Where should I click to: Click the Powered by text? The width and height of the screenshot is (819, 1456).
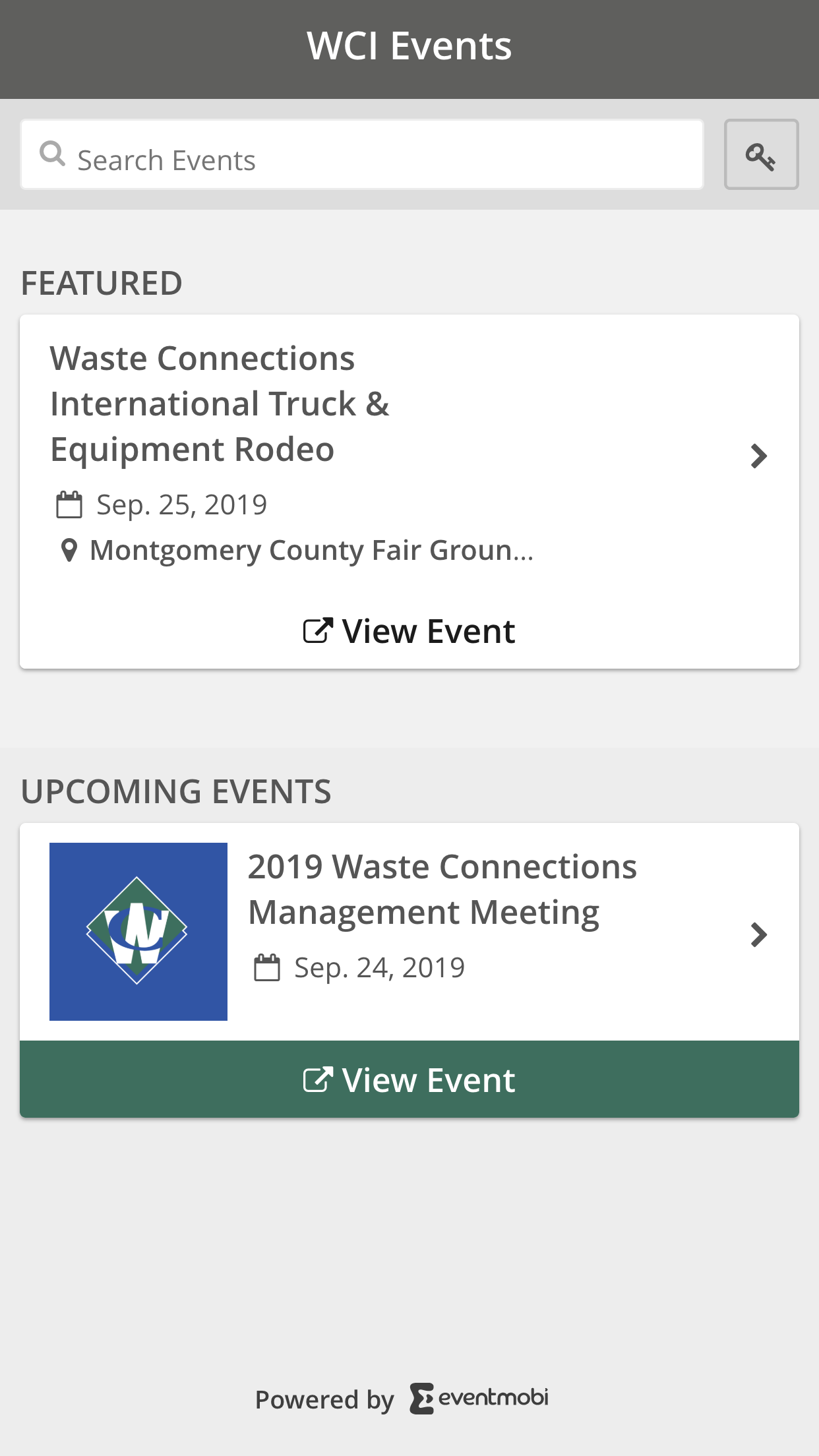click(324, 1399)
